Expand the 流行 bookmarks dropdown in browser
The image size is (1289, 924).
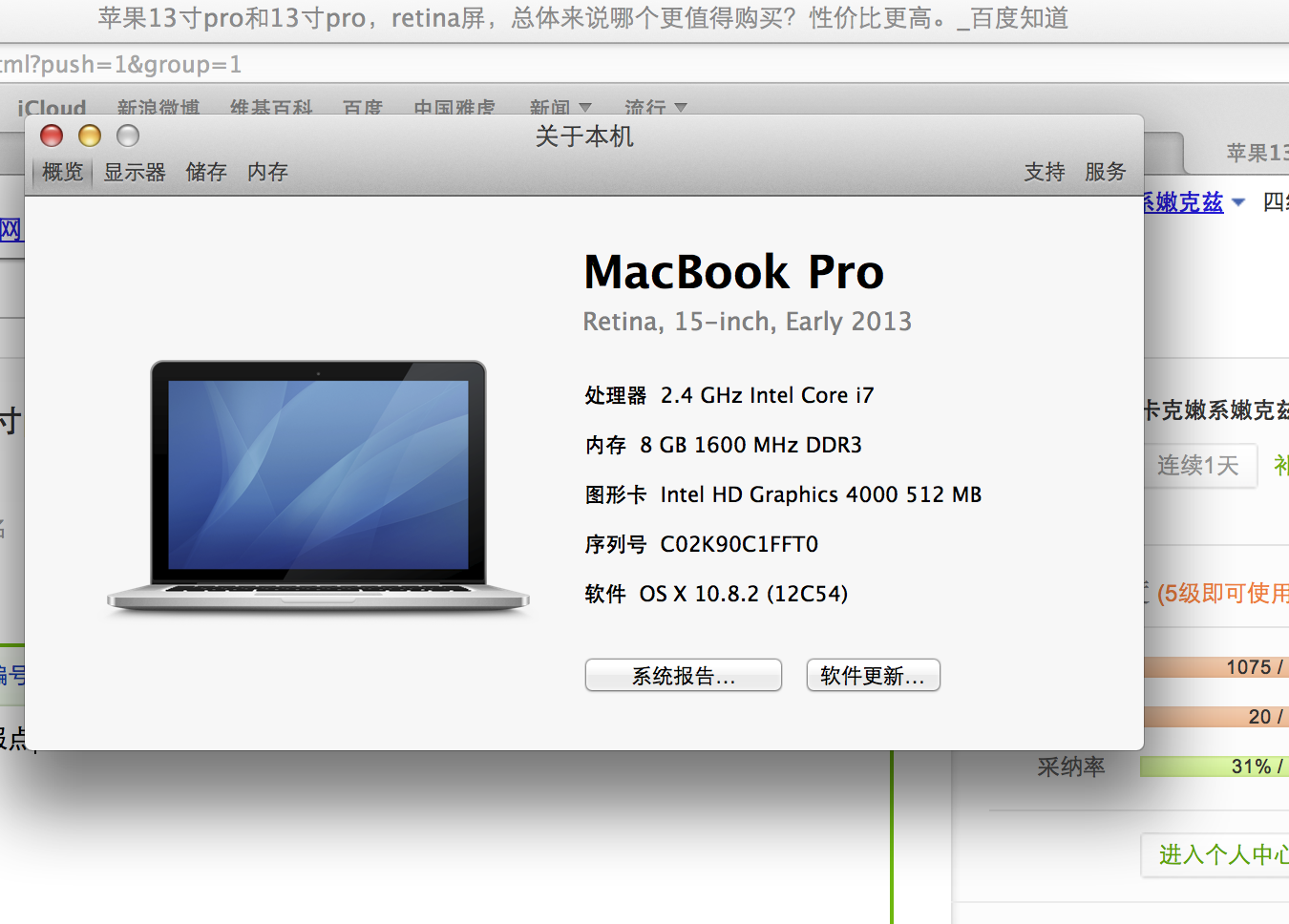pyautogui.click(x=656, y=108)
